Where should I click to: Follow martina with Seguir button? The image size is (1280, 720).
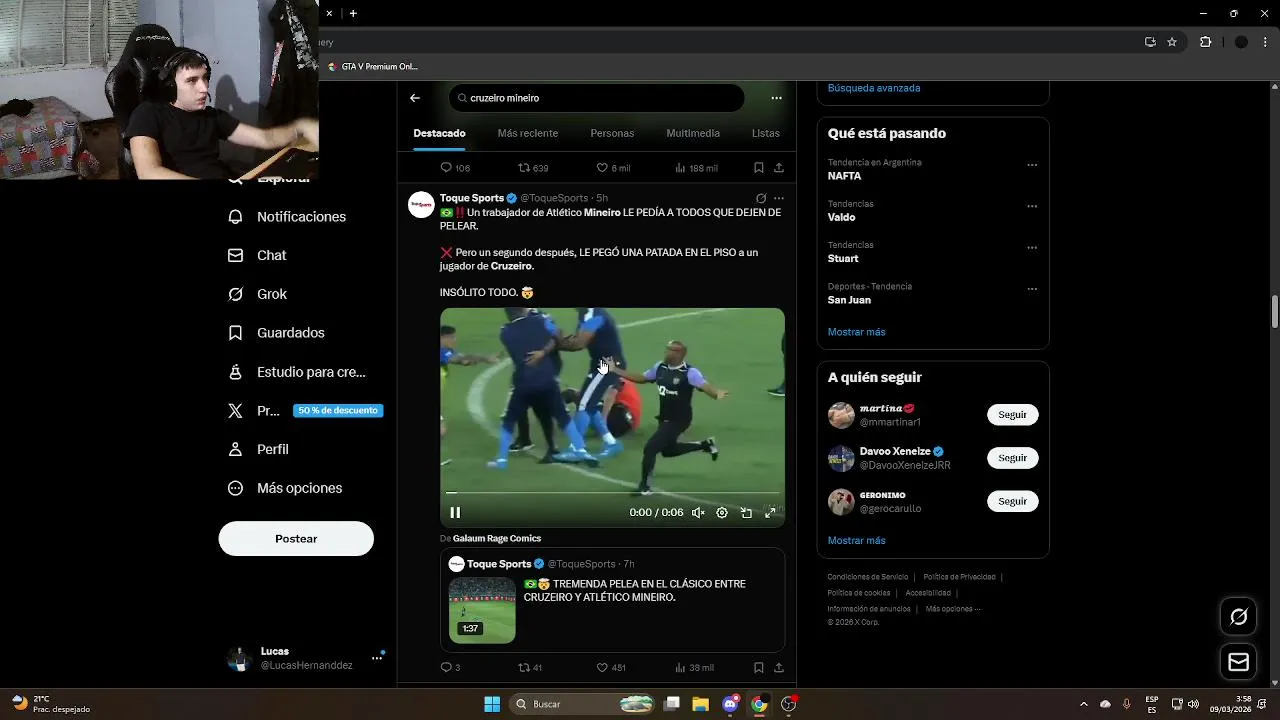[x=1012, y=415]
